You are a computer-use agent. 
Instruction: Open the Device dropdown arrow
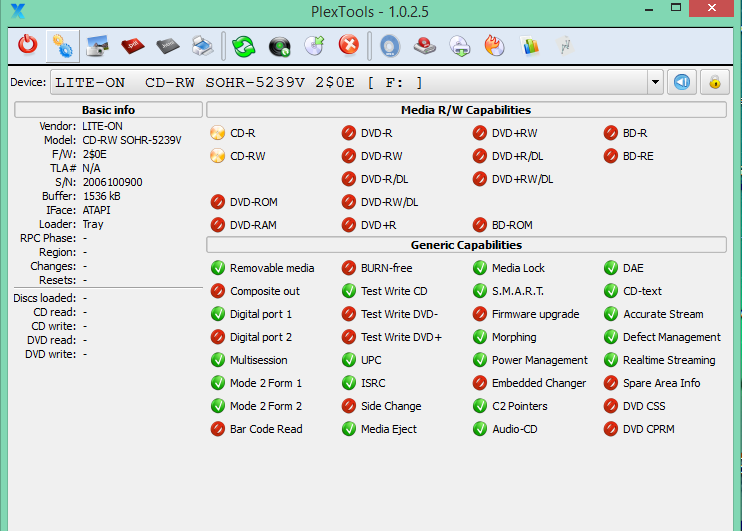click(x=655, y=82)
